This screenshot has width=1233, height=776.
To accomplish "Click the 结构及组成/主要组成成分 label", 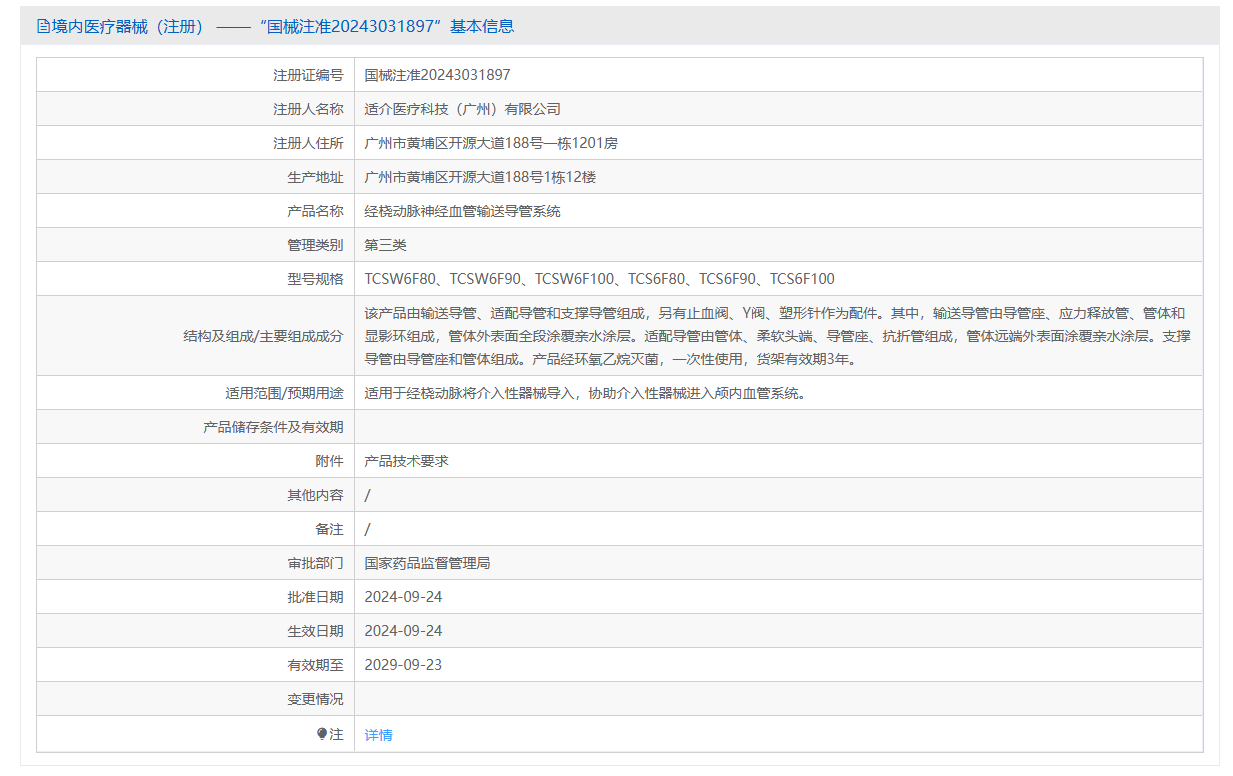I will click(263, 336).
